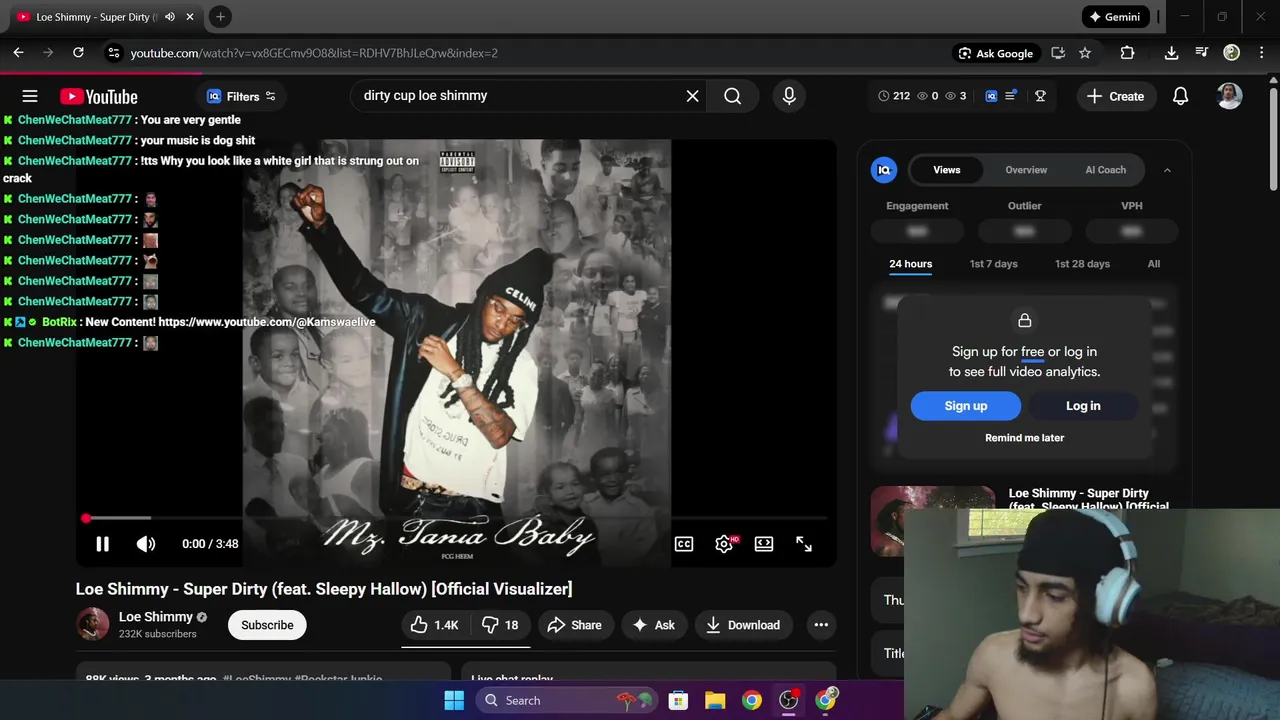
Task: Click the vidIQ logo in the side panel
Action: pos(884,170)
